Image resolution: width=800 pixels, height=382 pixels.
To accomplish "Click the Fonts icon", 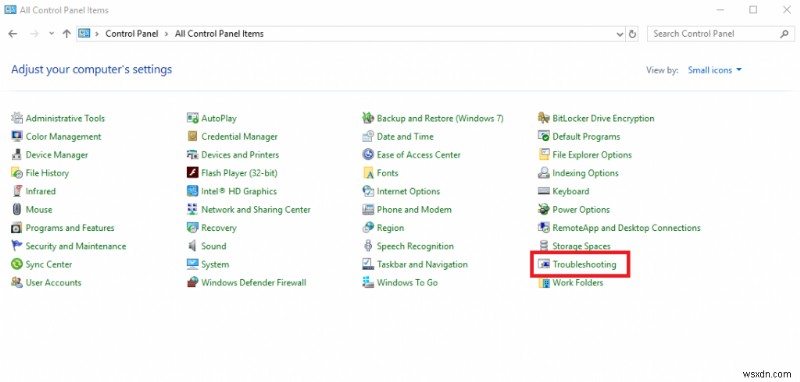I will [368, 173].
